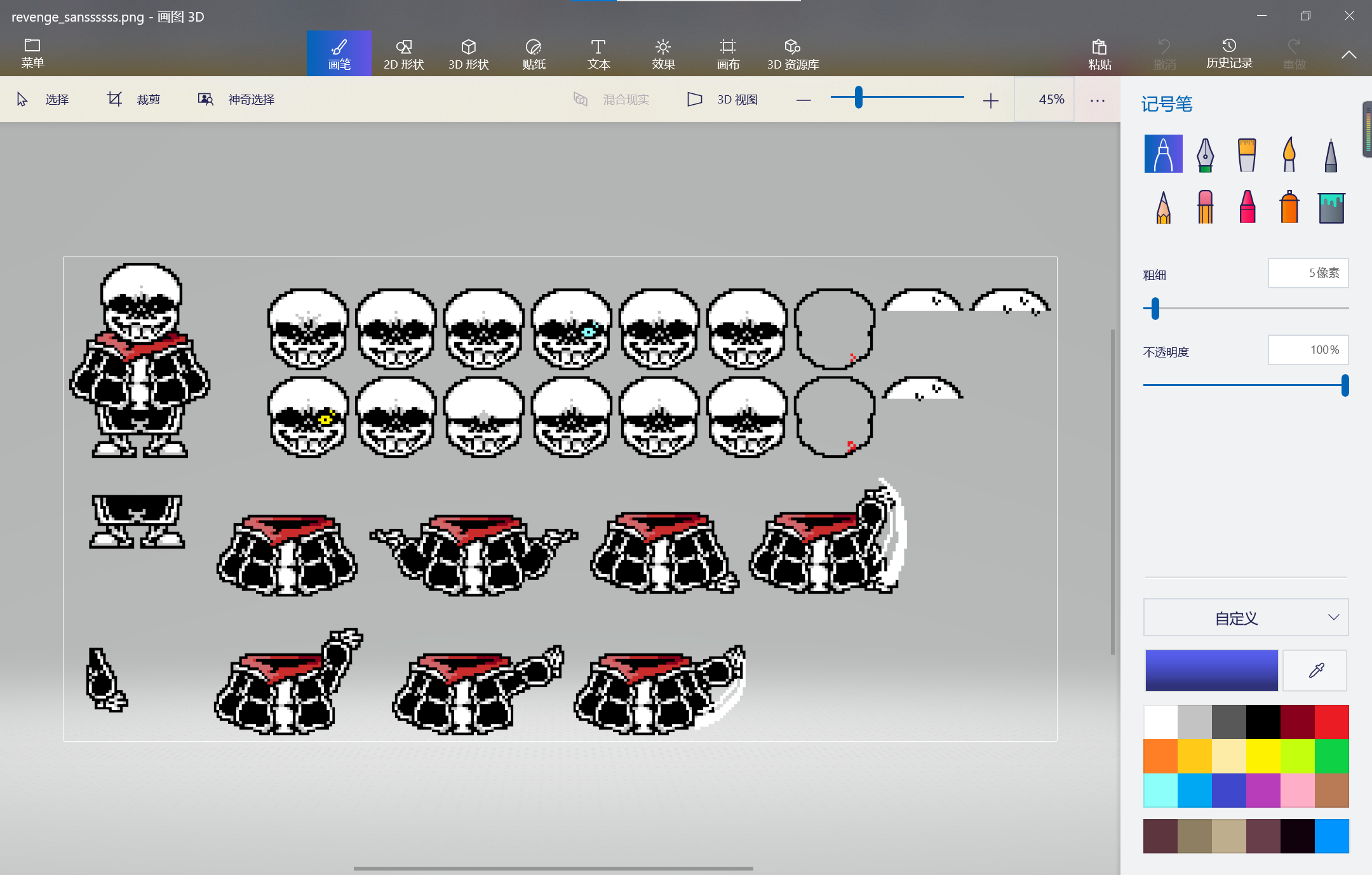Viewport: 1372px width, 875px height.
Task: Select the Pencil tool
Action: click(1163, 207)
